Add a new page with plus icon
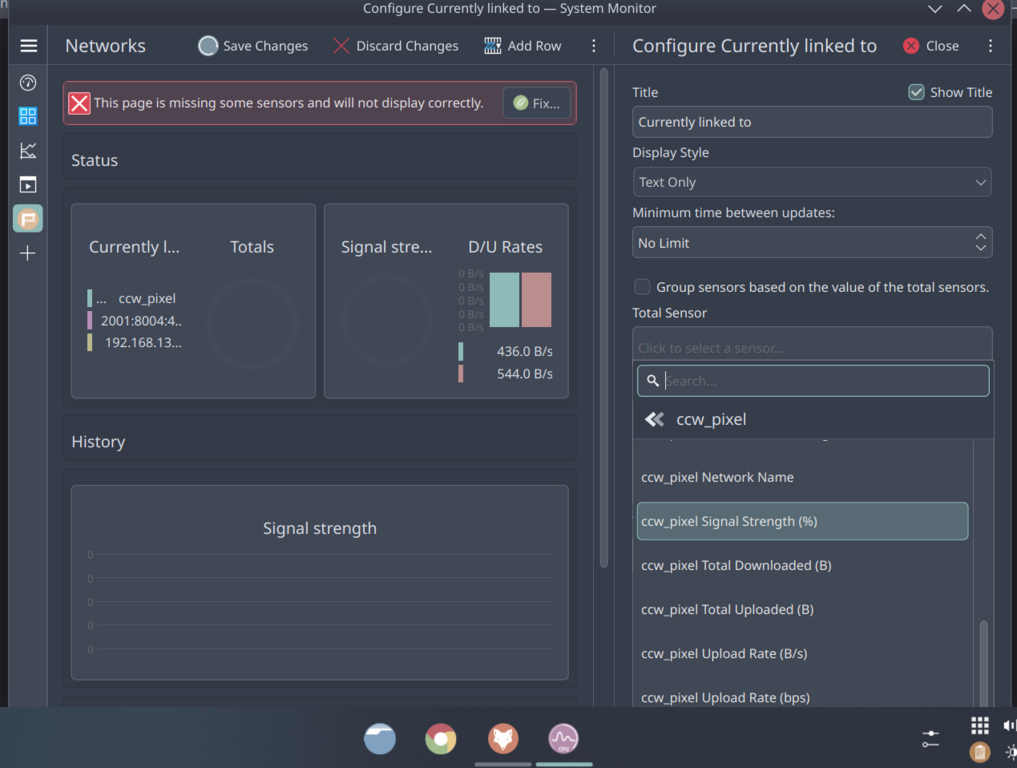Image resolution: width=1017 pixels, height=768 pixels. [x=28, y=254]
